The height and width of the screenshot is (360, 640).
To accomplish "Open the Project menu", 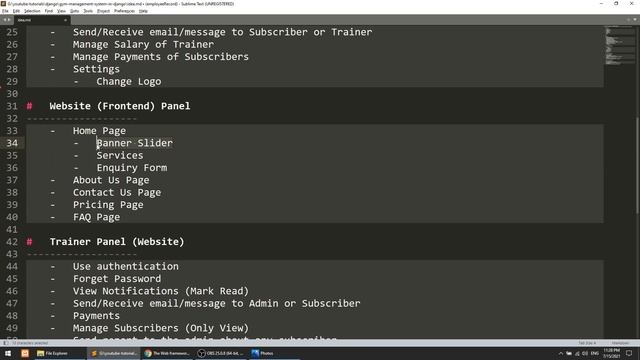I will pos(103,11).
